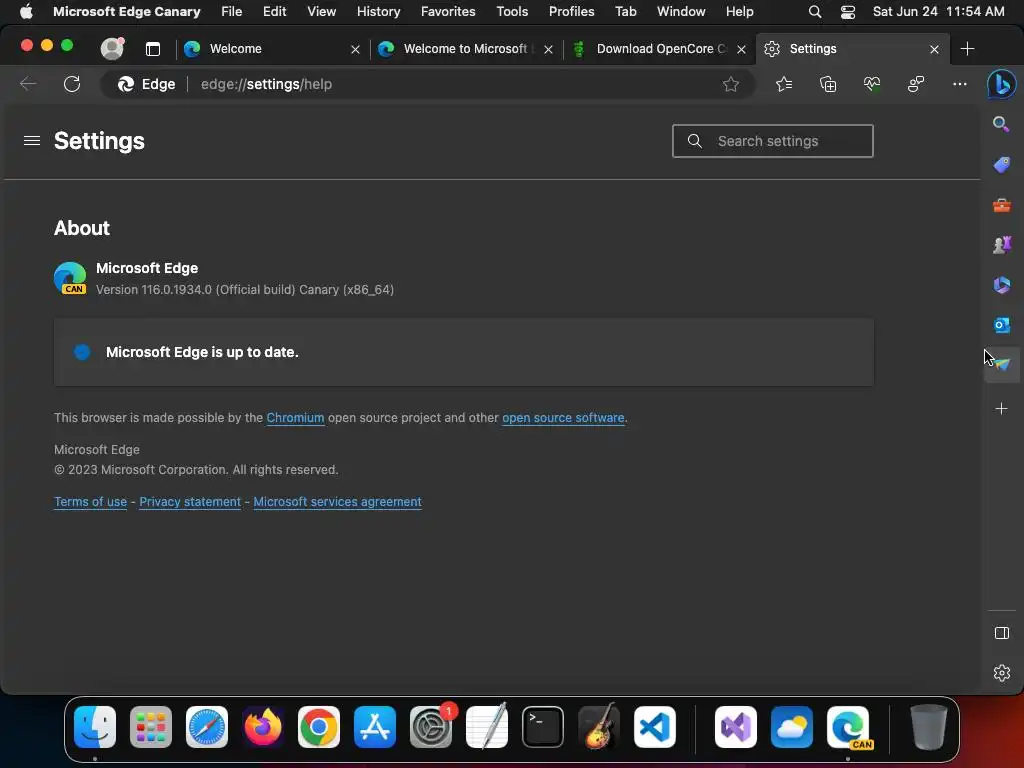Open Control Center in menu bar
Viewport: 1024px width, 768px height.
click(x=848, y=12)
